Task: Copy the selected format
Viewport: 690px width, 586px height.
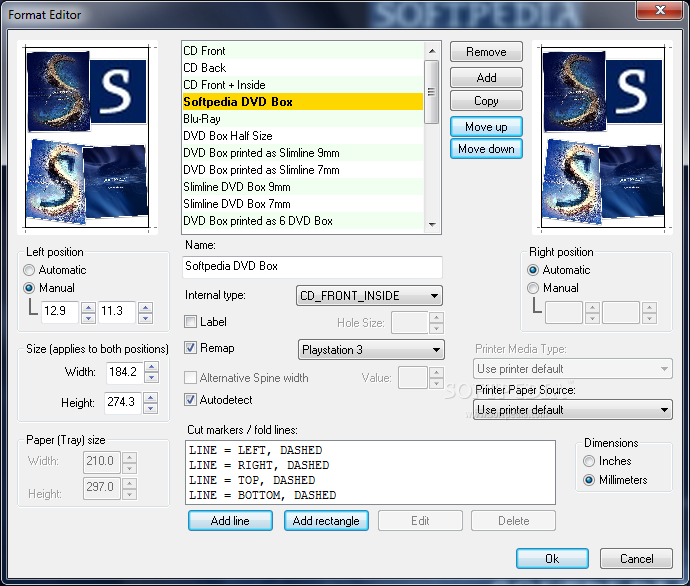Action: [x=486, y=101]
